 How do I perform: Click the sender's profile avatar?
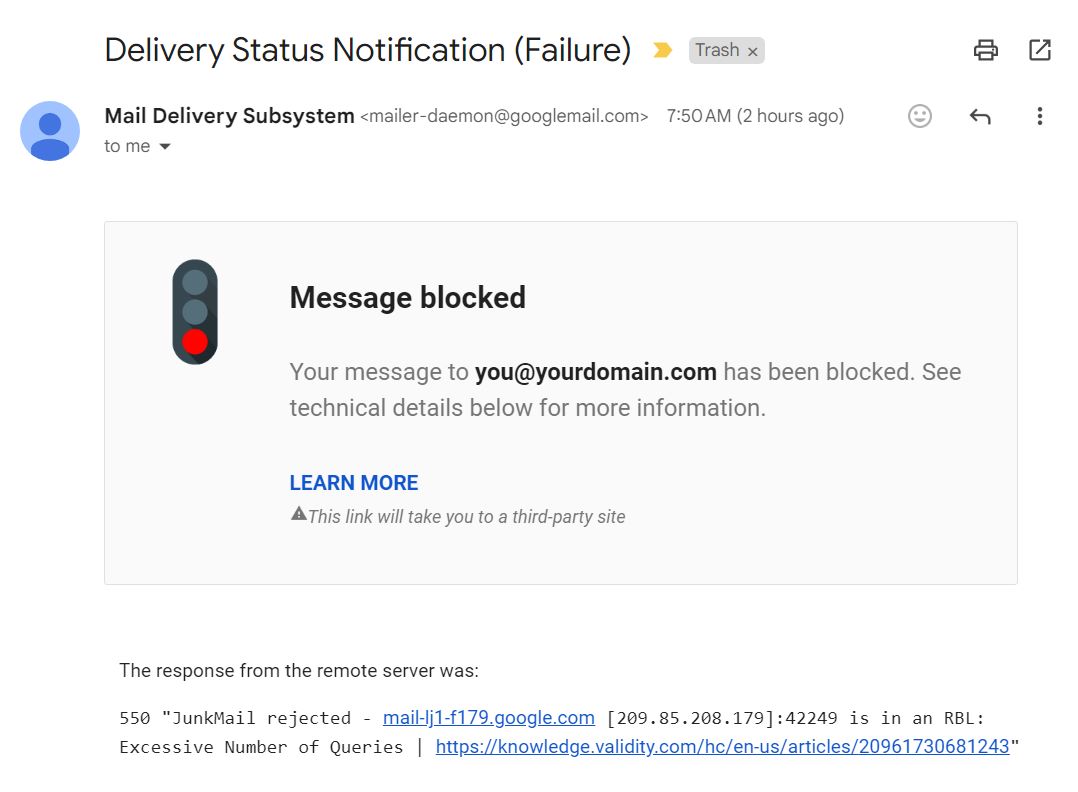pyautogui.click(x=50, y=131)
